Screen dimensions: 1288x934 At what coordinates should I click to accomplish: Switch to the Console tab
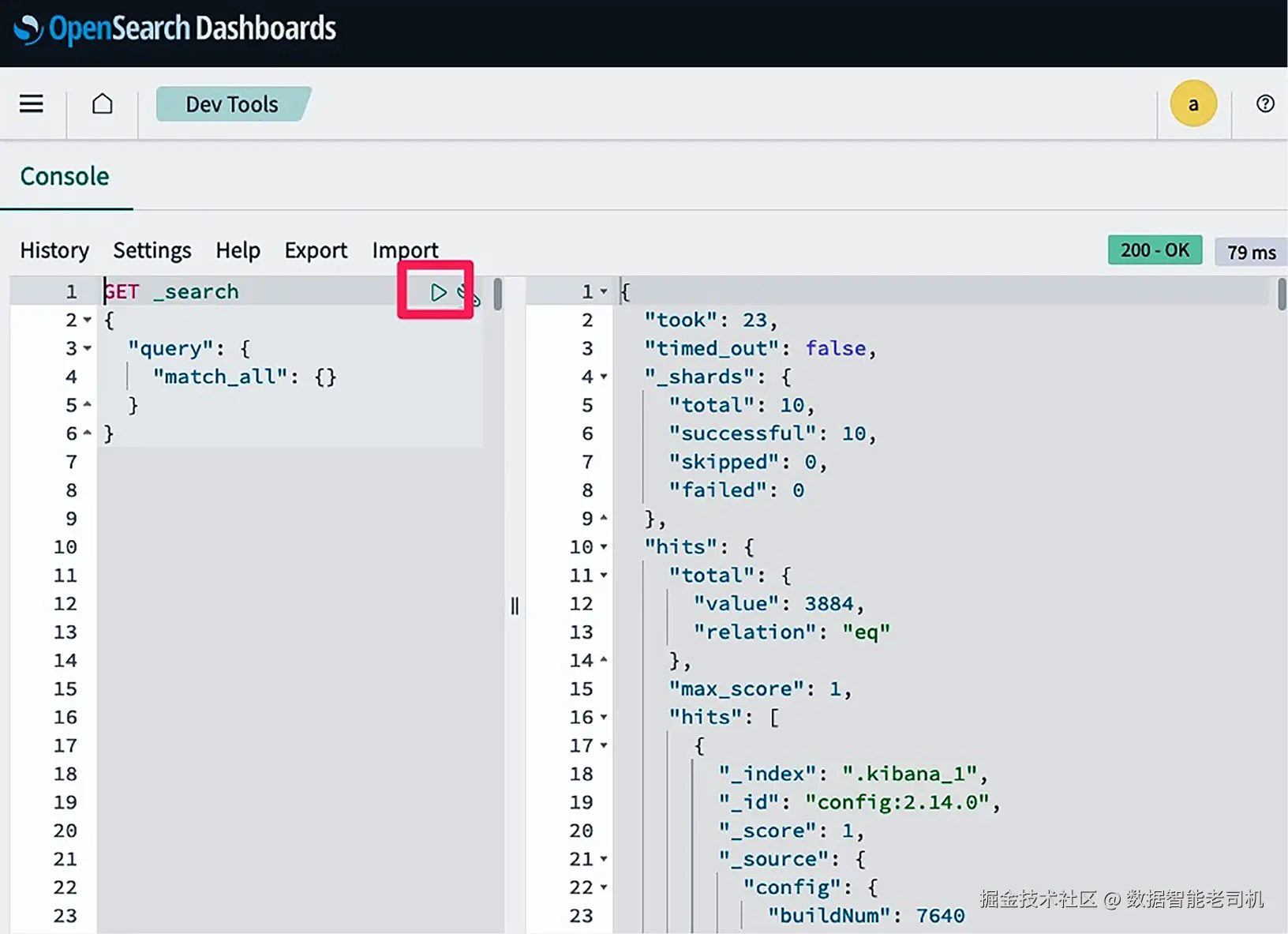(65, 176)
